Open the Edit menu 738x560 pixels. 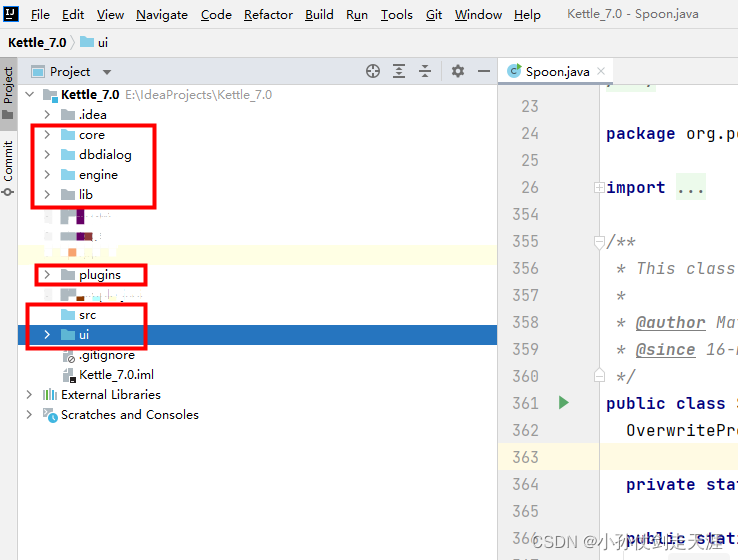pyautogui.click(x=73, y=15)
